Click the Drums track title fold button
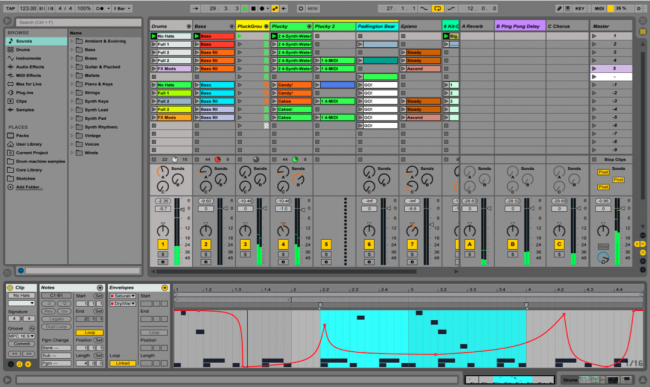This screenshot has height=387, width=650. [189, 27]
